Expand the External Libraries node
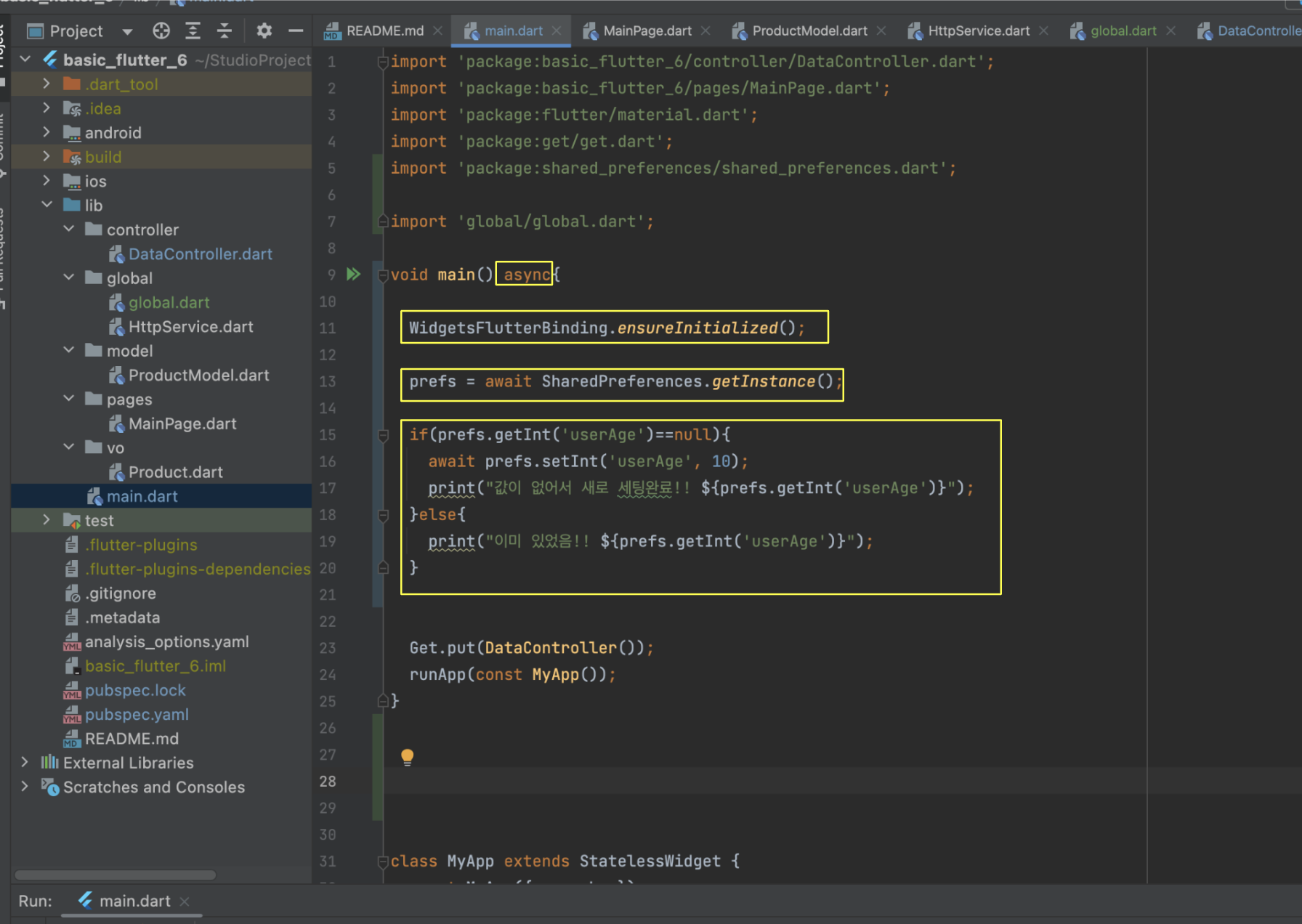Image resolution: width=1302 pixels, height=924 pixels. 25,762
